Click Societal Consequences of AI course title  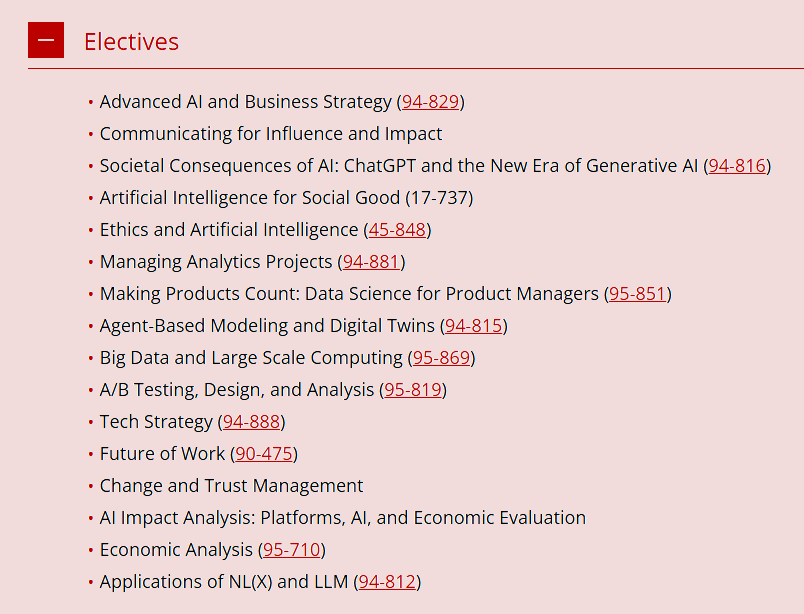click(x=398, y=166)
